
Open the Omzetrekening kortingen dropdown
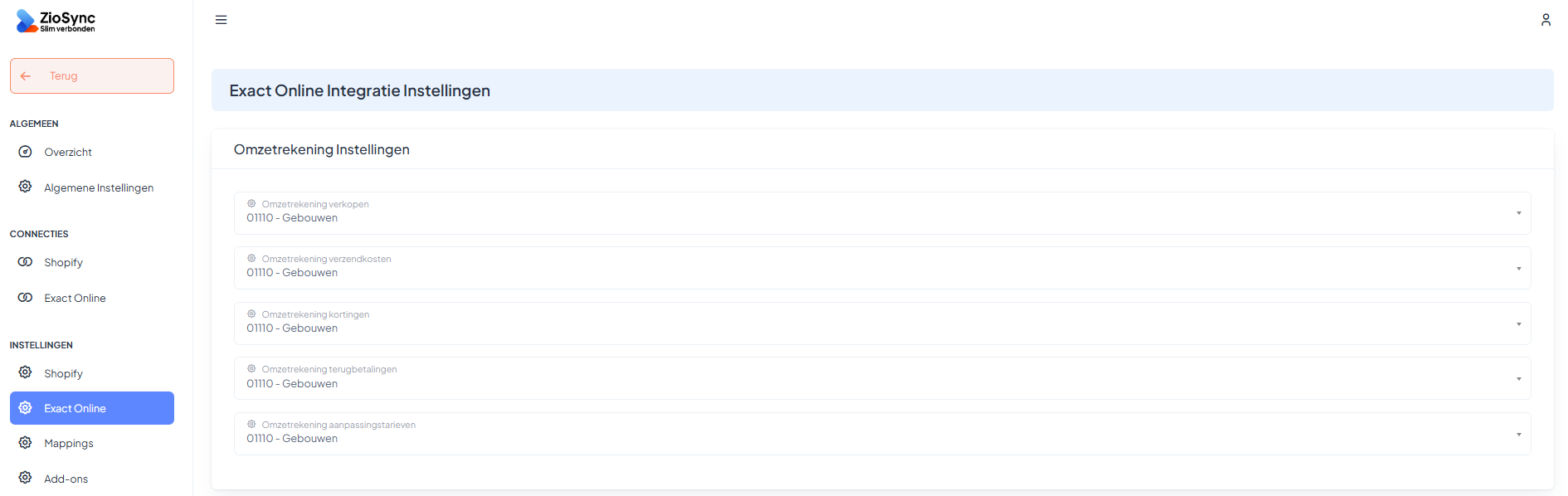coord(882,323)
